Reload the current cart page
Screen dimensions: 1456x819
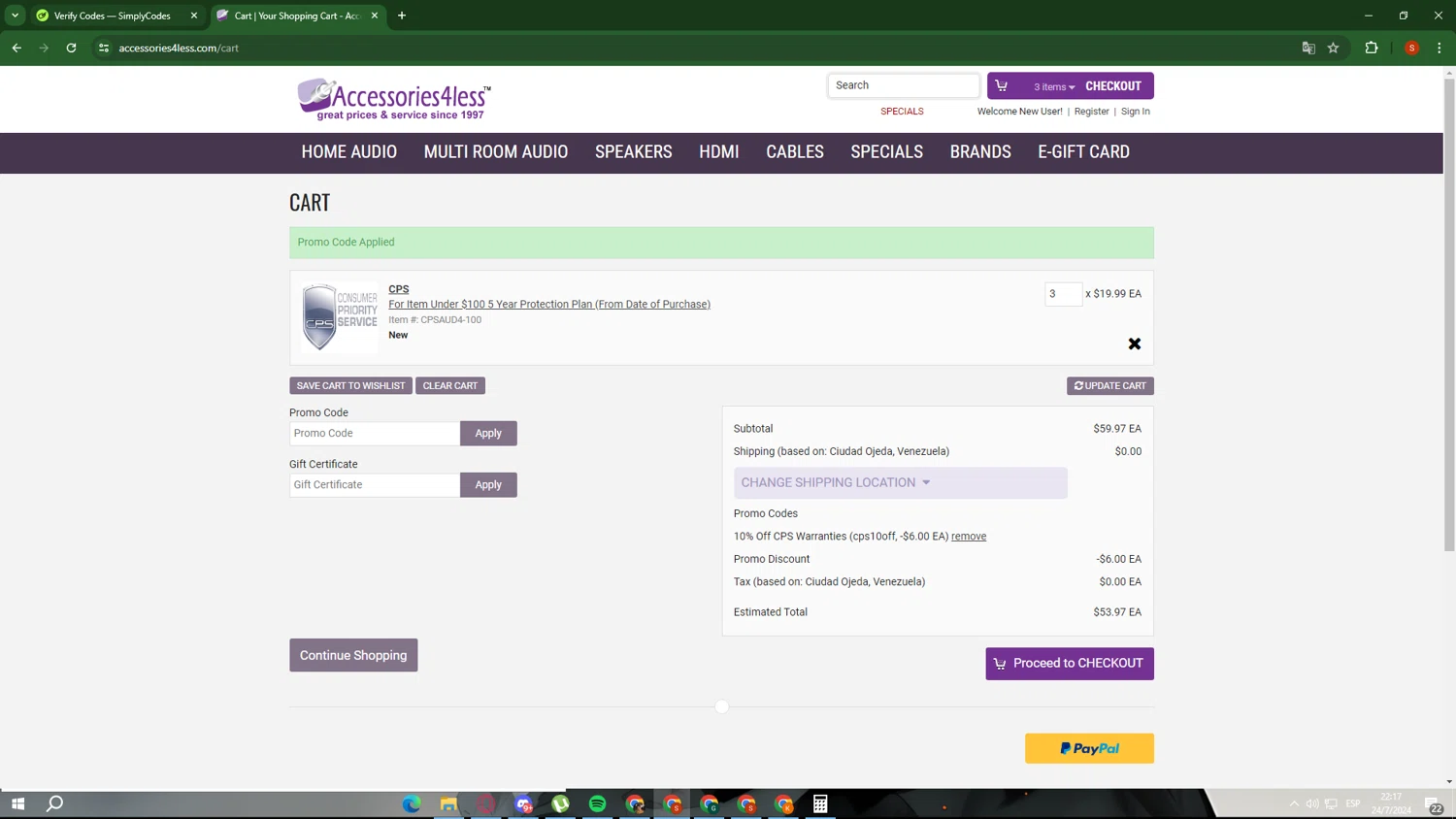click(71, 48)
